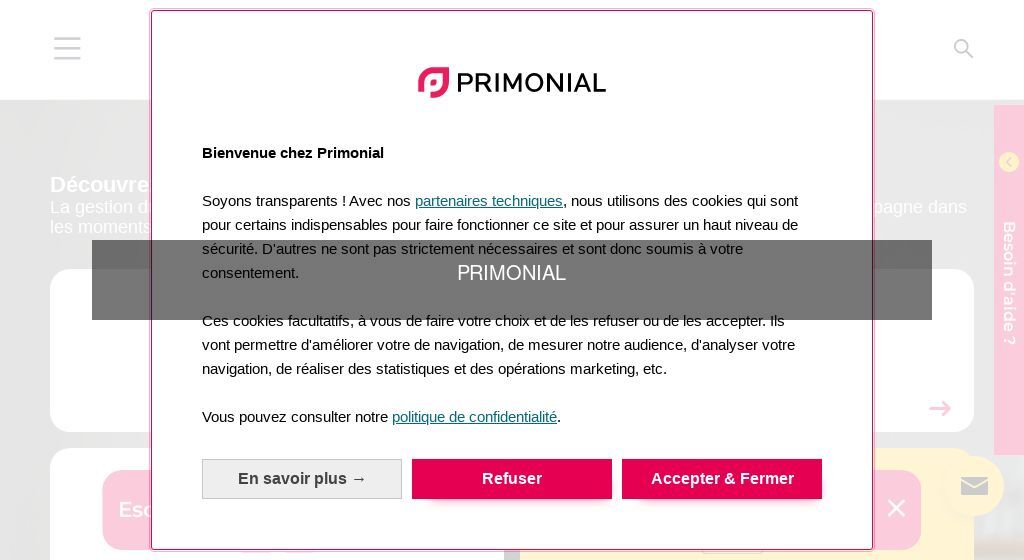Open the hamburger menu icon
This screenshot has width=1024, height=560.
pyautogui.click(x=67, y=48)
